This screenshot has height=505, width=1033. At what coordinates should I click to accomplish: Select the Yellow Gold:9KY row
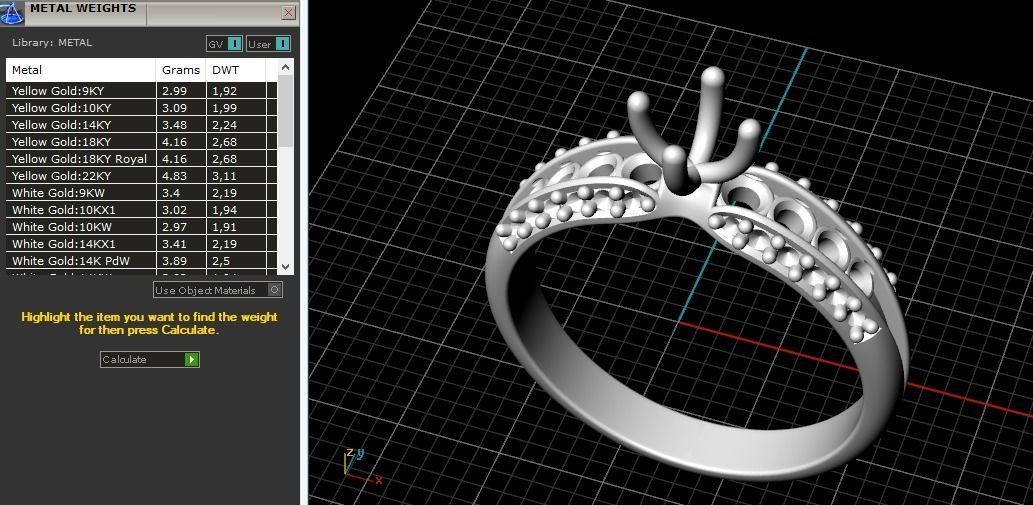coord(142,91)
